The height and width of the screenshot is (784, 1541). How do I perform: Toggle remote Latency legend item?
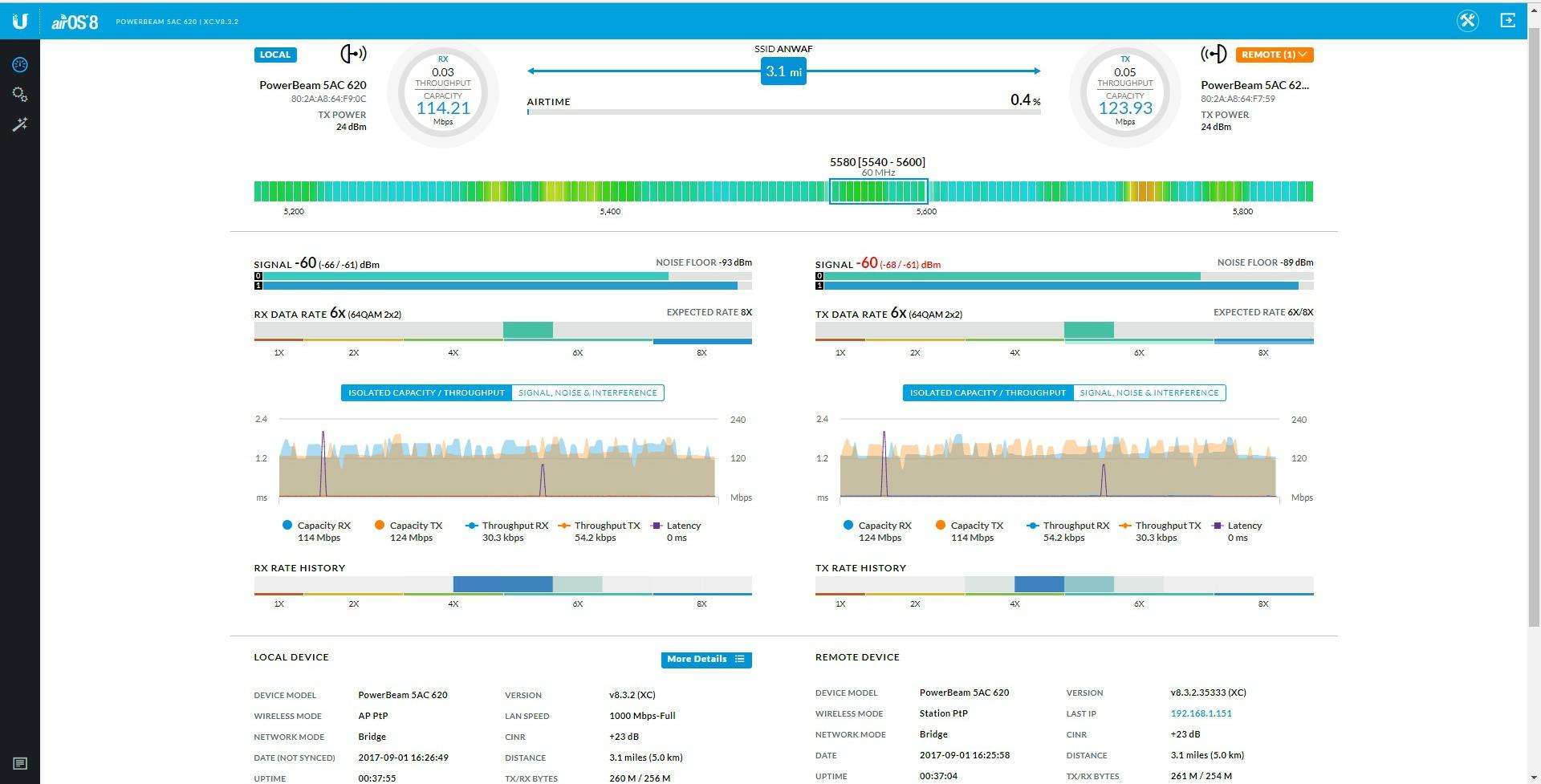1237,531
